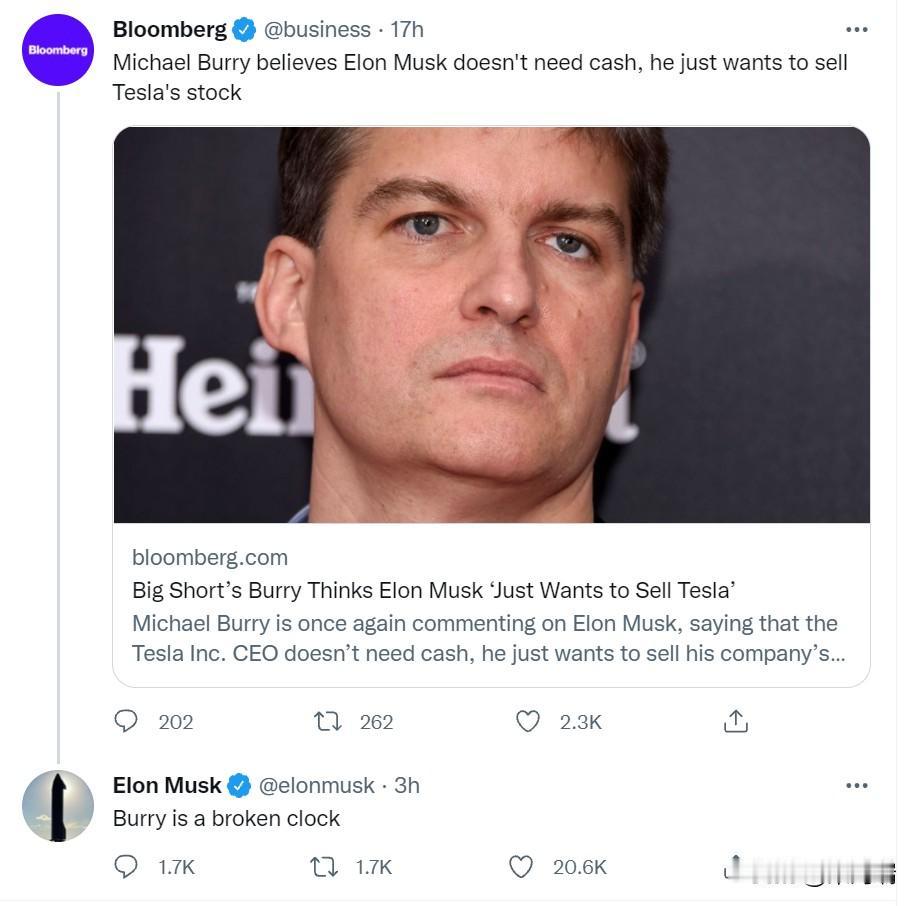The width and height of the screenshot is (917, 906).
Task: Open the 17h timestamp on Bloomberg's tweet
Action: pyautogui.click(x=407, y=30)
